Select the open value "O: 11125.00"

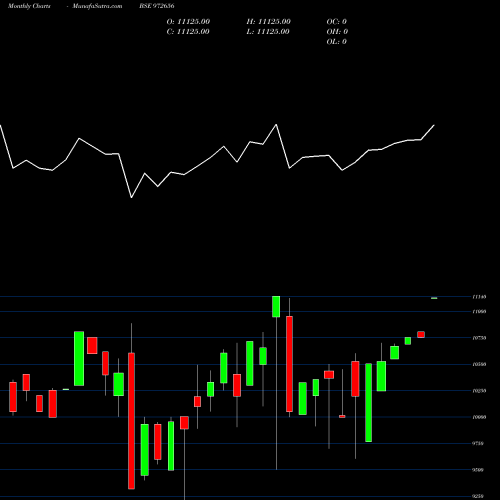pyautogui.click(x=188, y=22)
